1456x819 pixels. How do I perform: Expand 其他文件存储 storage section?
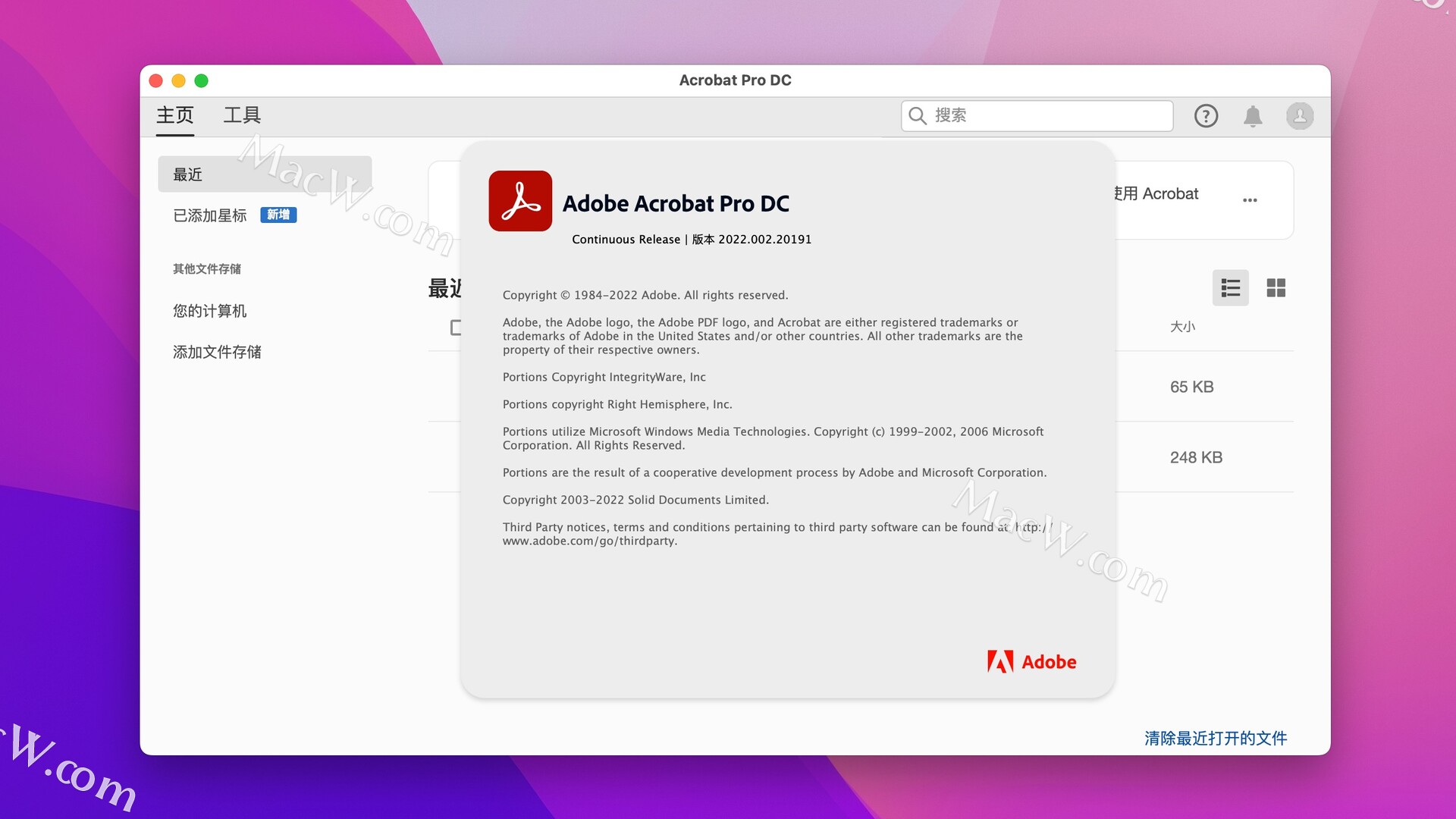[206, 269]
